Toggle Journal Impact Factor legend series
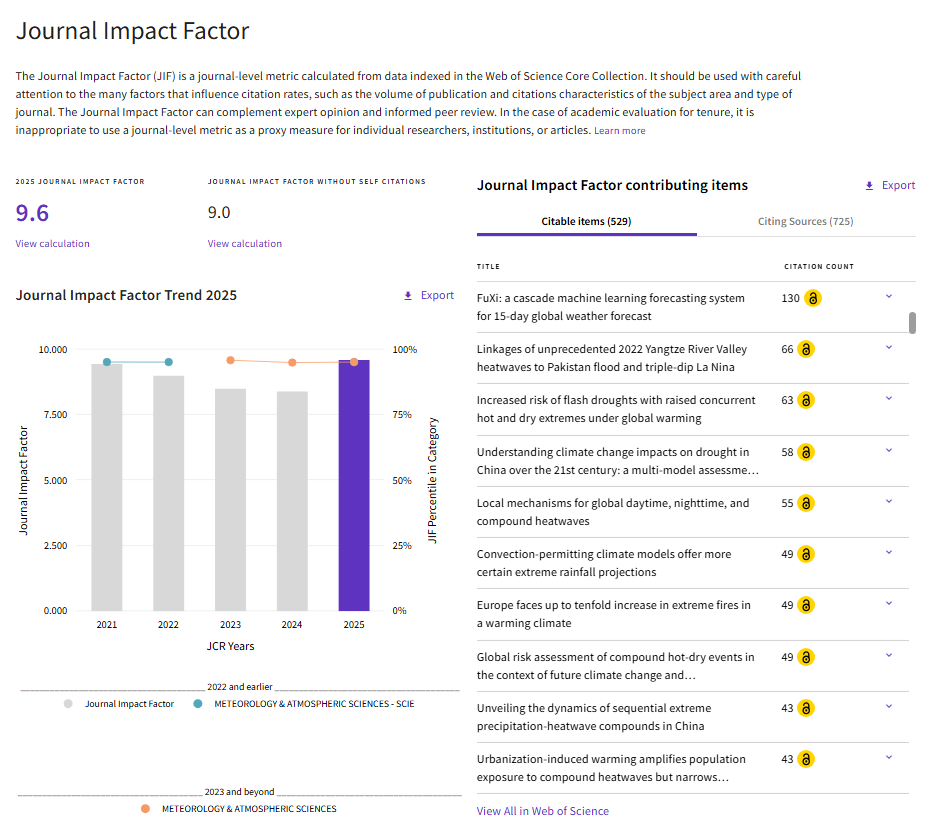This screenshot has height=836, width=934. coord(119,704)
